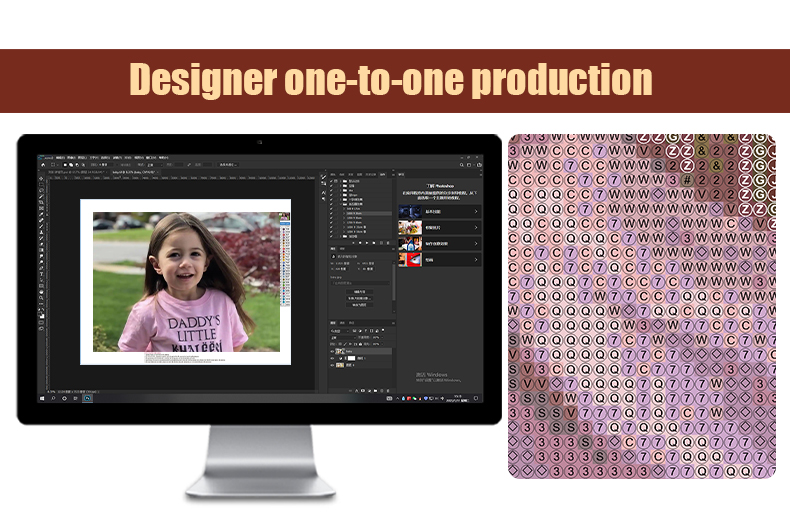
Task: Select the Crop tool
Action: (41, 202)
